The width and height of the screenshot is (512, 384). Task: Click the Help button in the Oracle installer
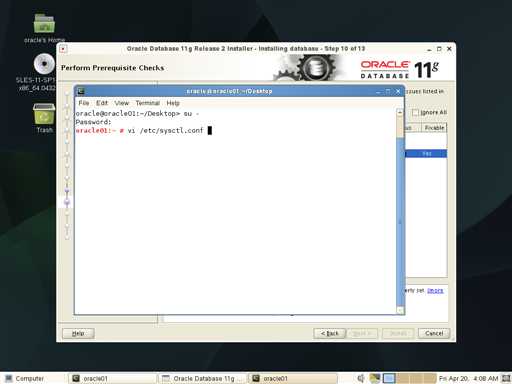coord(78,333)
